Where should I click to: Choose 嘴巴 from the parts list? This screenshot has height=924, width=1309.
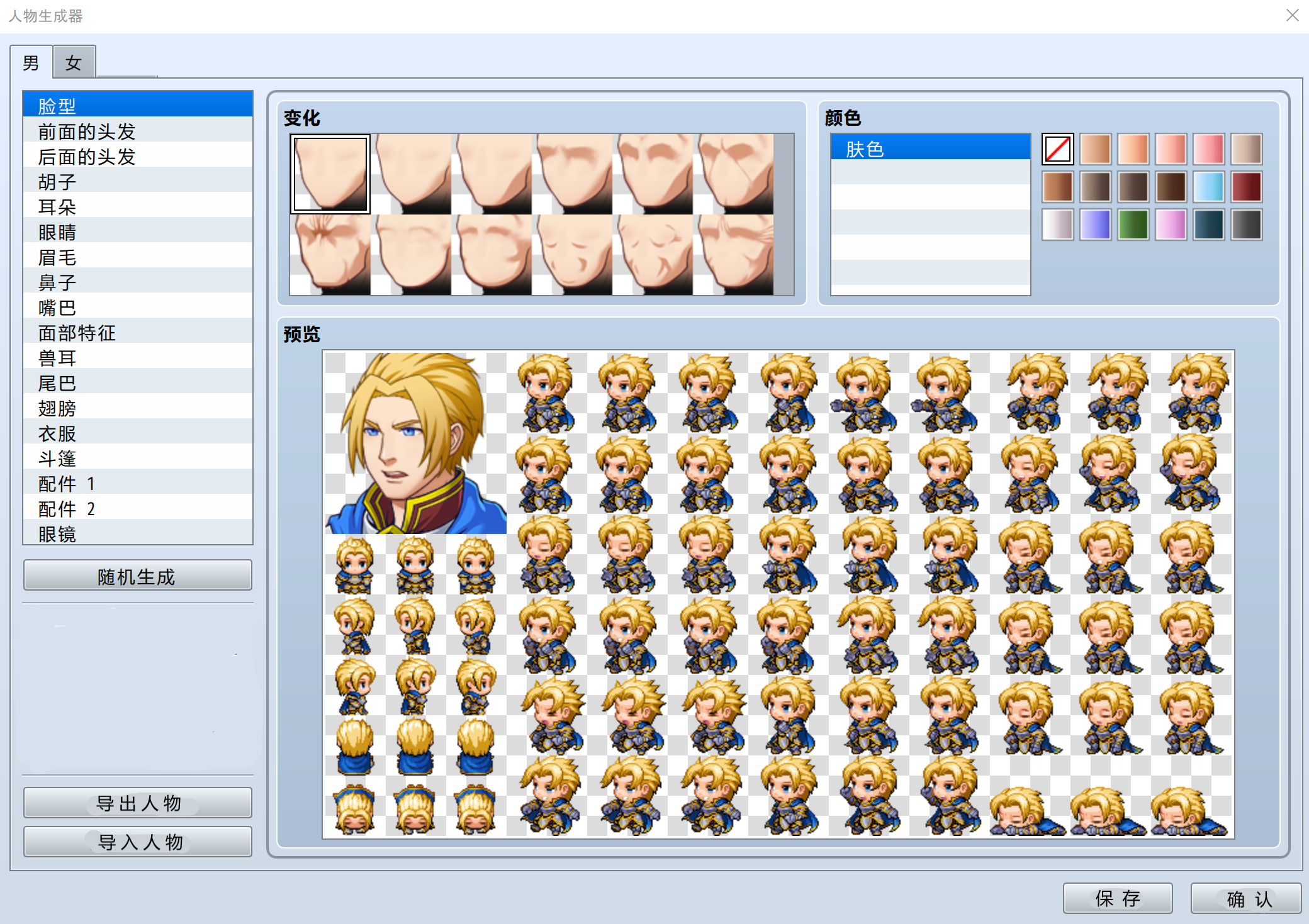click(138, 308)
